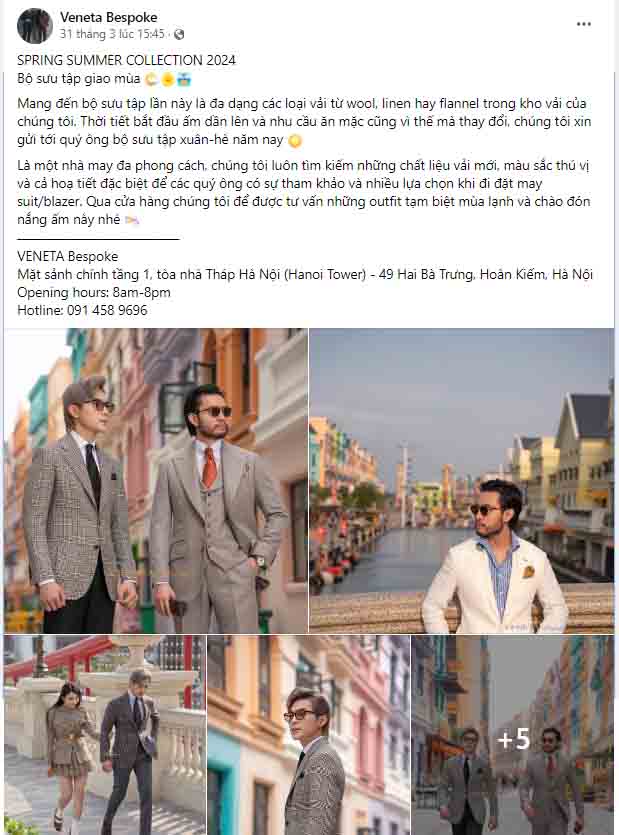Click the moon emoji in the collection subtitle
Viewport: 619px width, 835px height.
152,79
